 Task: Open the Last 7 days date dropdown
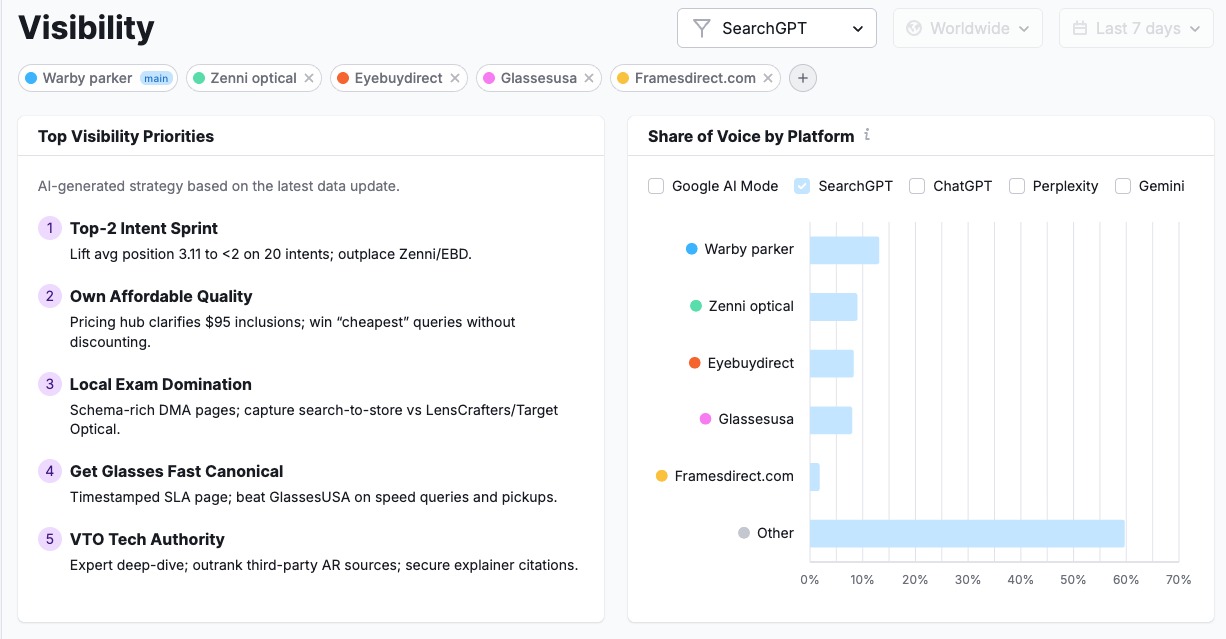(1136, 28)
